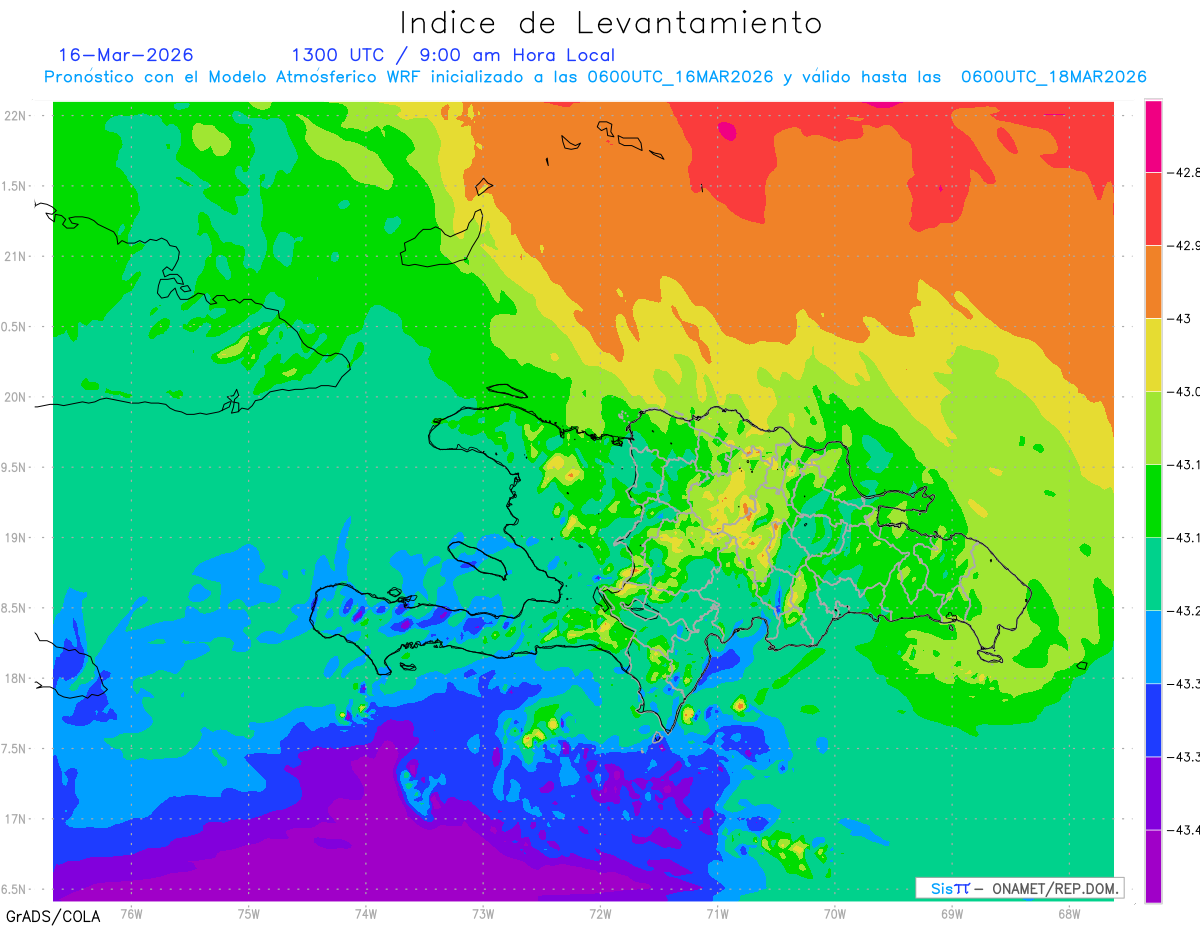This screenshot has width=1200, height=927.
Task: Click the '76W' longitude label
Action: click(131, 914)
